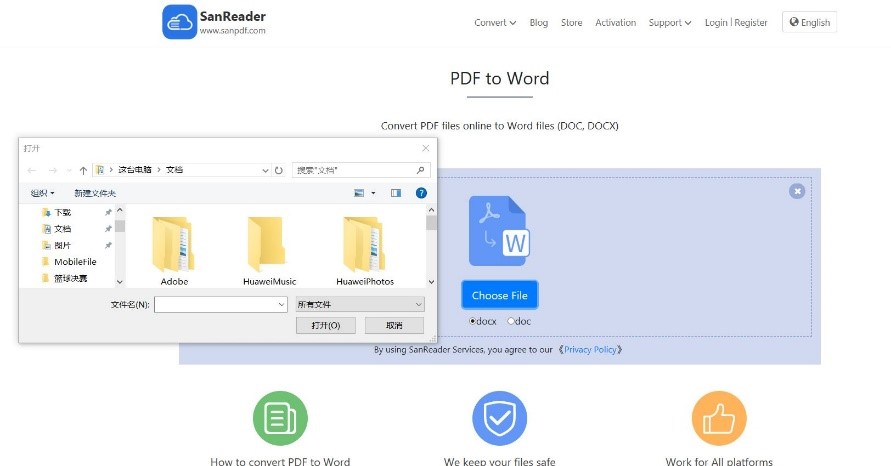The height and width of the screenshot is (466, 891).
Task: Click the sidebar scrollbar up arrow
Action: click(119, 210)
